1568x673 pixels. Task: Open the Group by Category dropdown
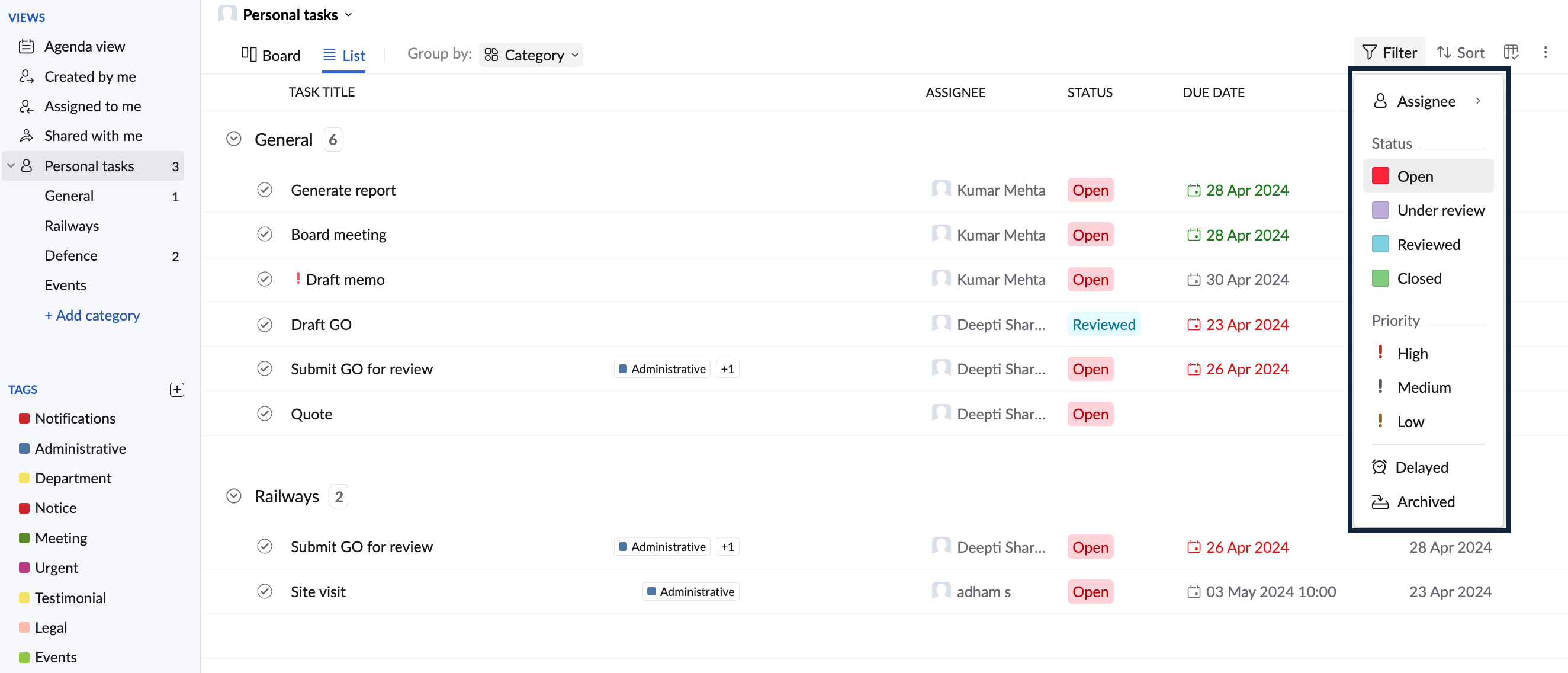531,55
